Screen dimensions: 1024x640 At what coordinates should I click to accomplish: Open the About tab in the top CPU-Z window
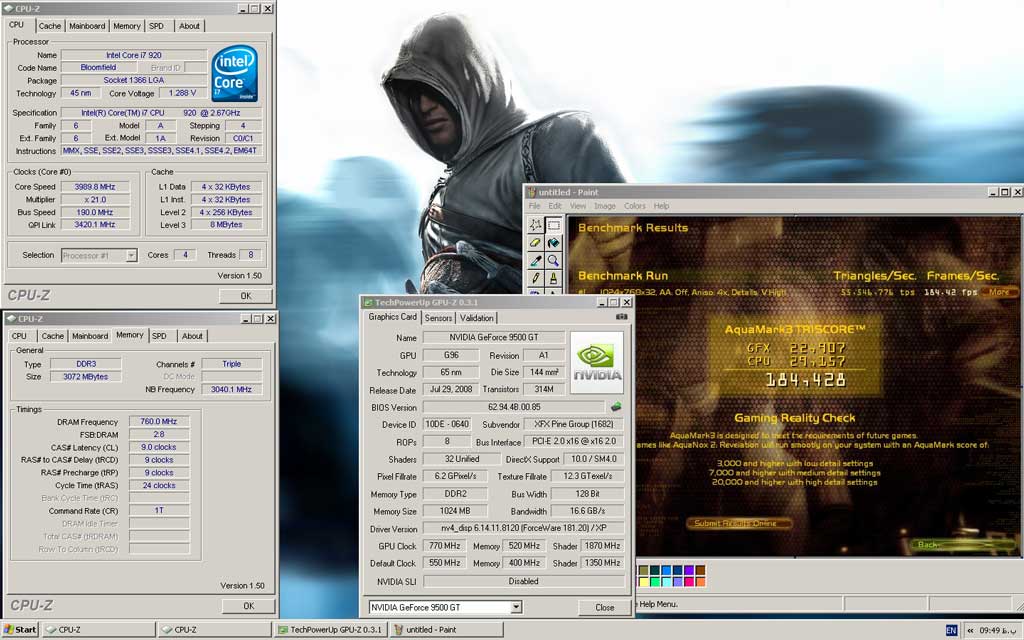coord(189,26)
